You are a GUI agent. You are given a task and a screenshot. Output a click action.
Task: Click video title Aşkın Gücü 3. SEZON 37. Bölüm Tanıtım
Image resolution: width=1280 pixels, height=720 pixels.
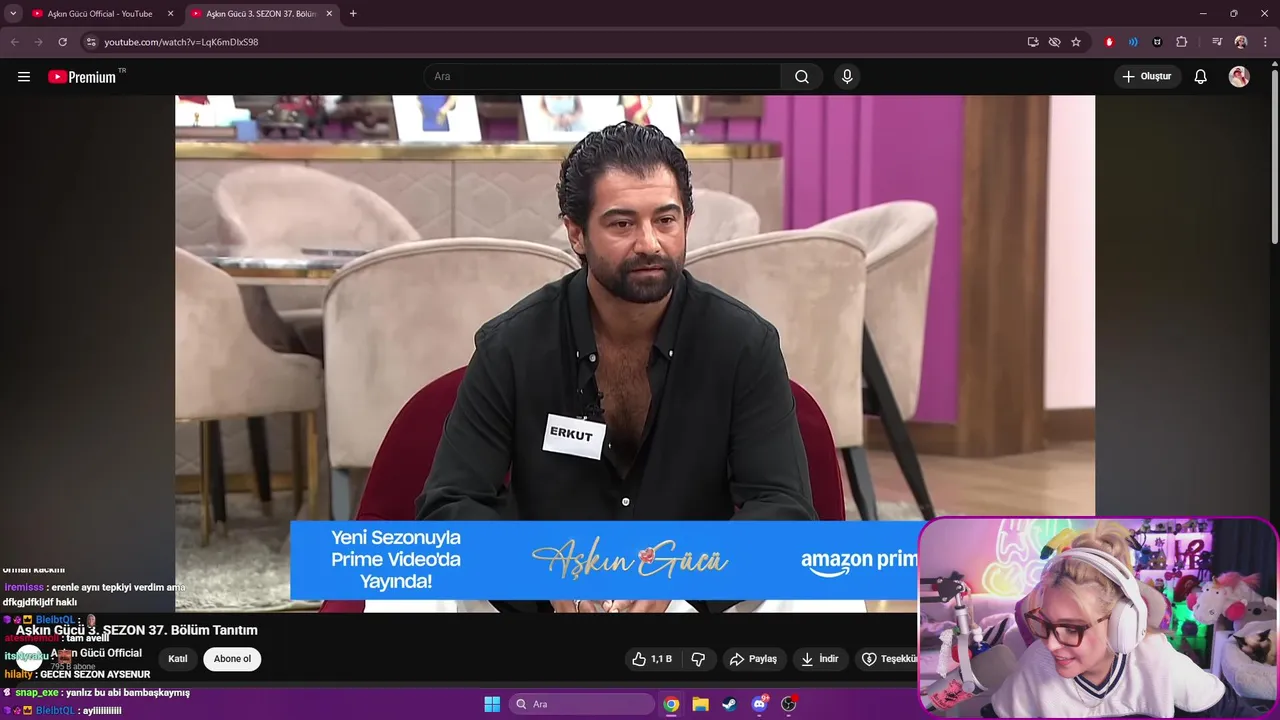point(137,630)
